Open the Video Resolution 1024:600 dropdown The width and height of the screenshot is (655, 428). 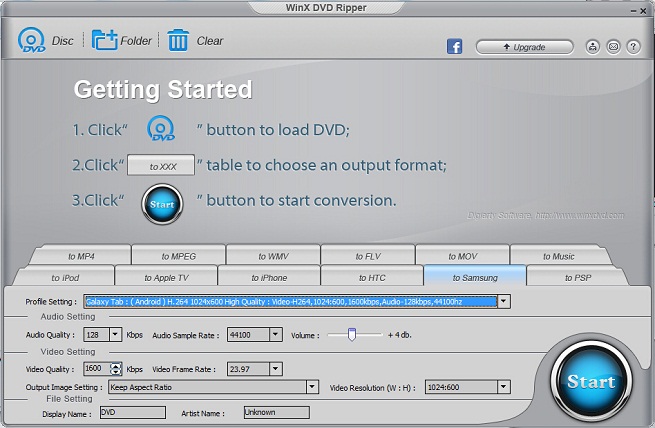coord(504,387)
